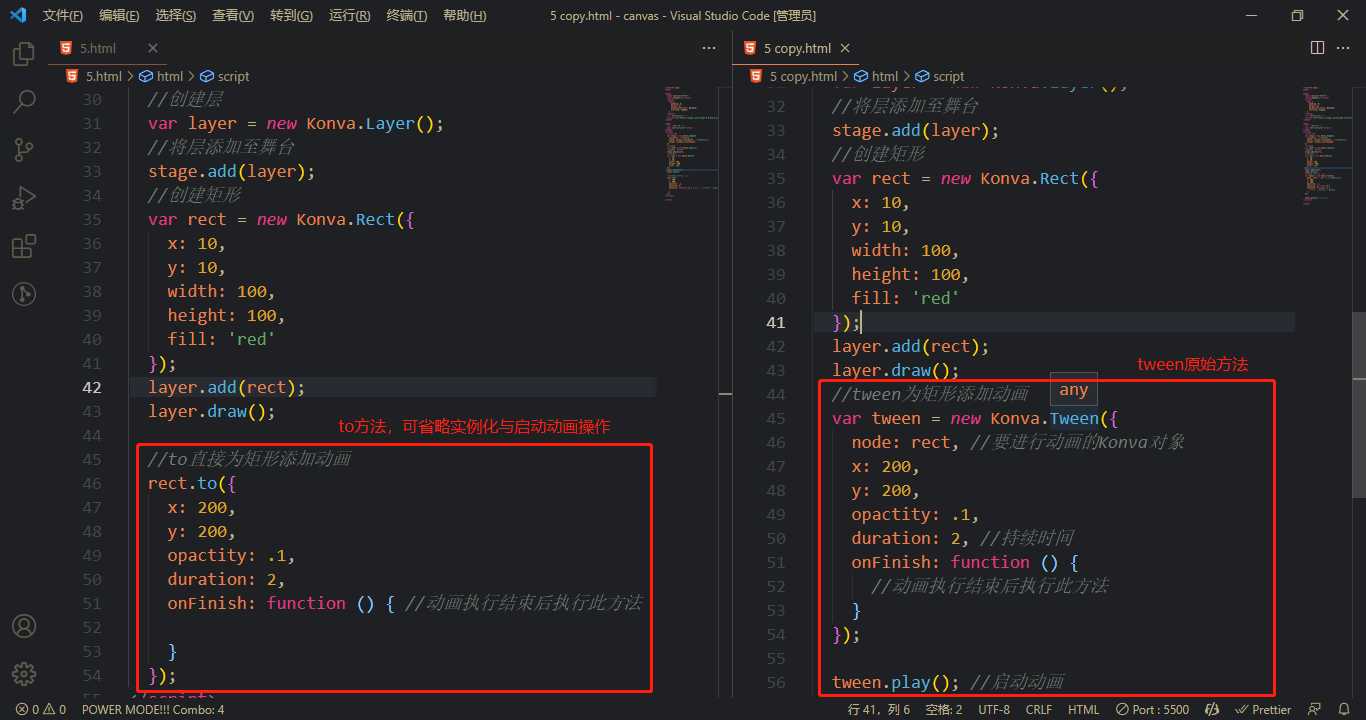Open the 编辑(E) menu
Image resolution: width=1366 pixels, height=720 pixels.
tap(119, 16)
